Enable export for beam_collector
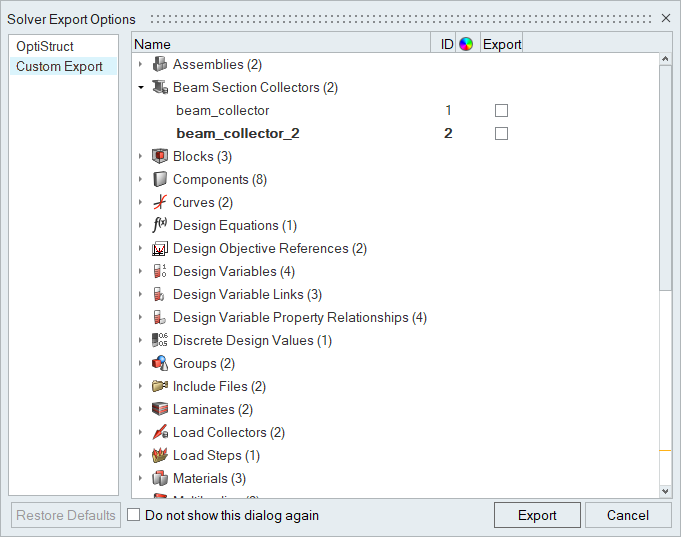The height and width of the screenshot is (537, 681). click(502, 111)
